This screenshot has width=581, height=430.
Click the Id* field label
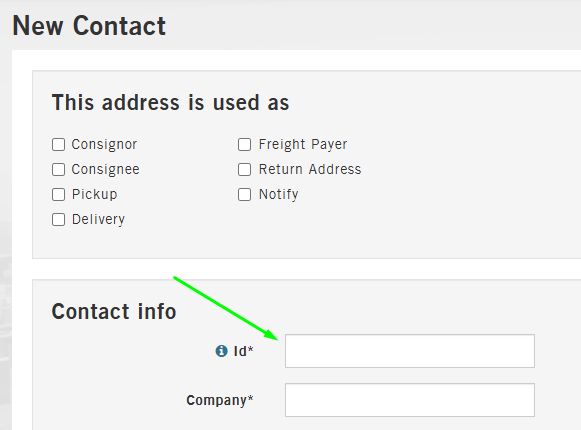tap(243, 351)
